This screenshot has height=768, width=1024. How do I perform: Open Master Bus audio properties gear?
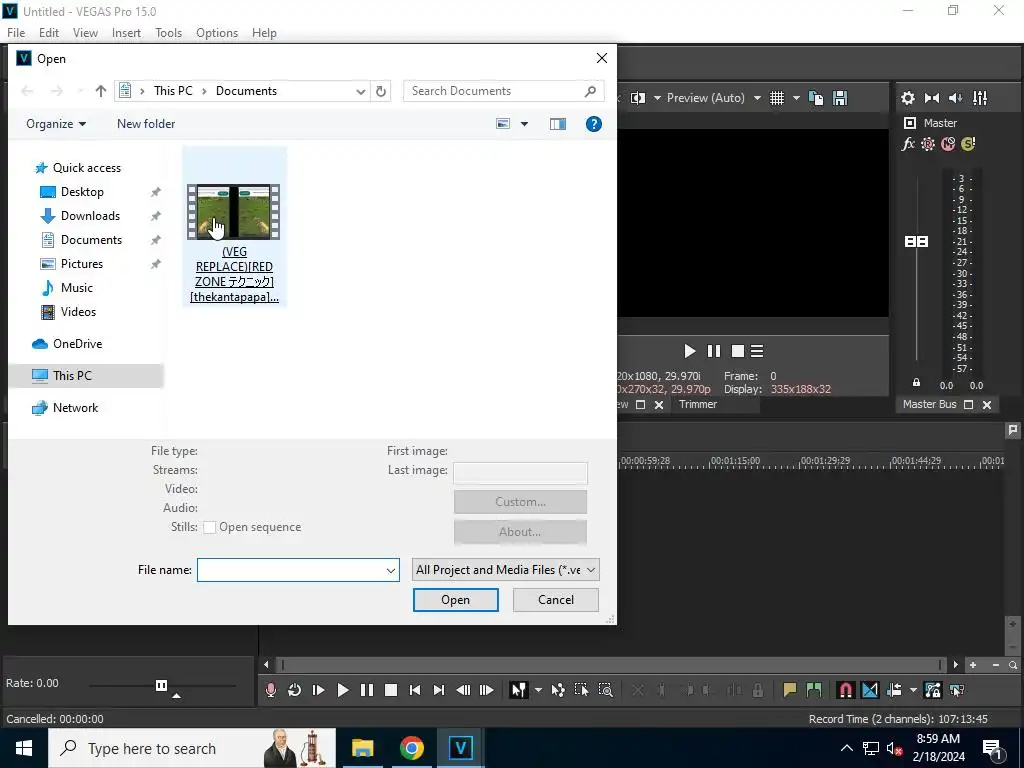pyautogui.click(x=908, y=98)
